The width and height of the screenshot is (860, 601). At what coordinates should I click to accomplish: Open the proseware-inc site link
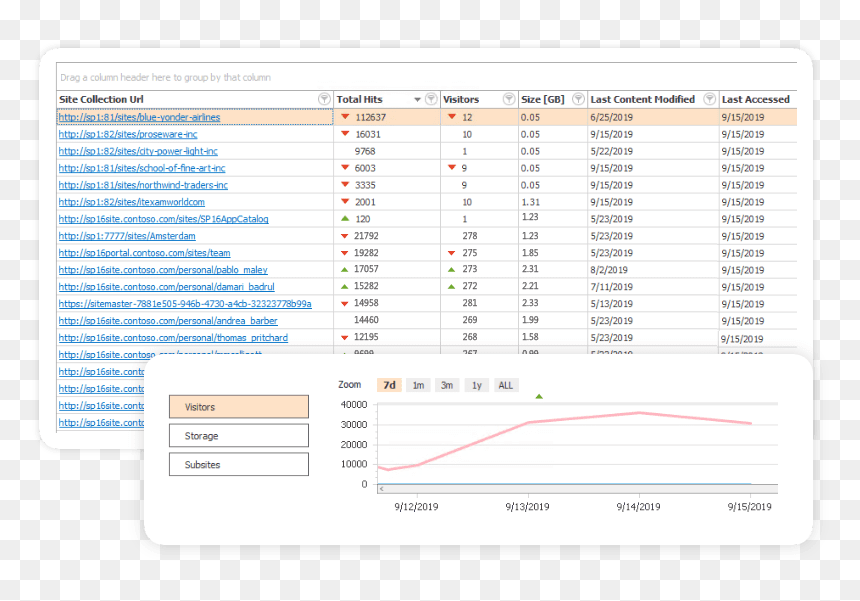point(128,134)
